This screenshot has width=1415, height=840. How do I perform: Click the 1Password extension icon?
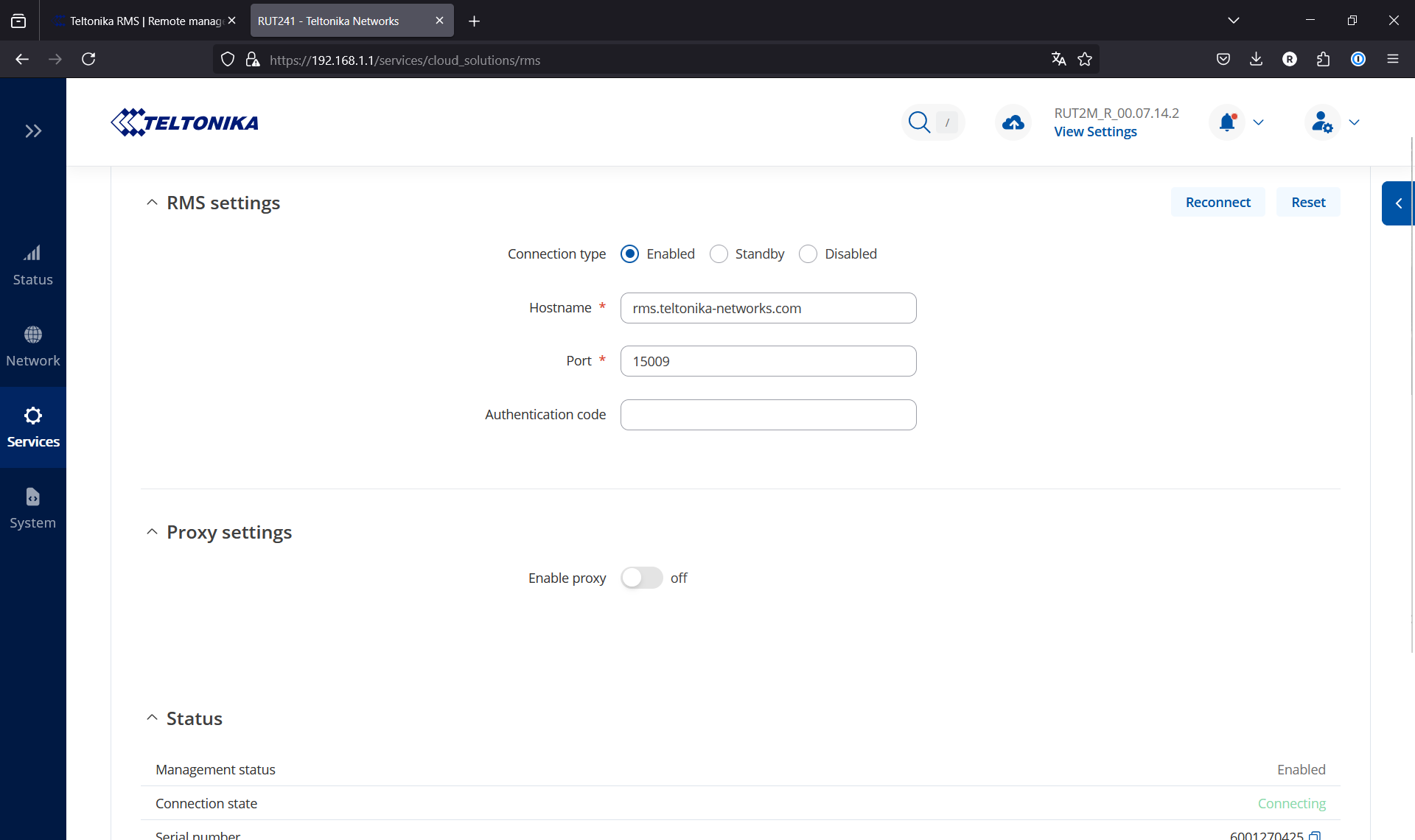coord(1358,59)
